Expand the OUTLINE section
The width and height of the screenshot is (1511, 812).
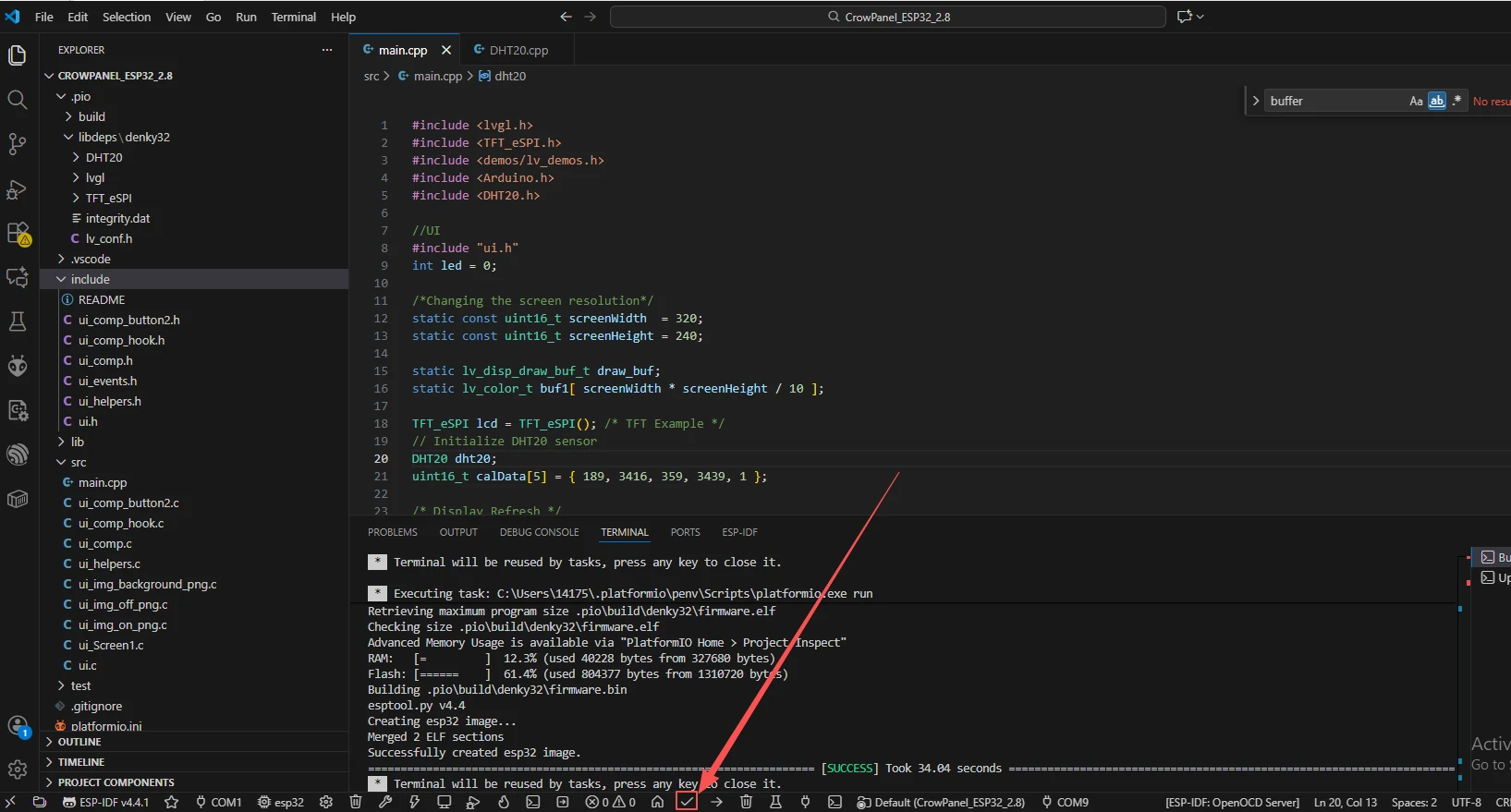[x=79, y=742]
